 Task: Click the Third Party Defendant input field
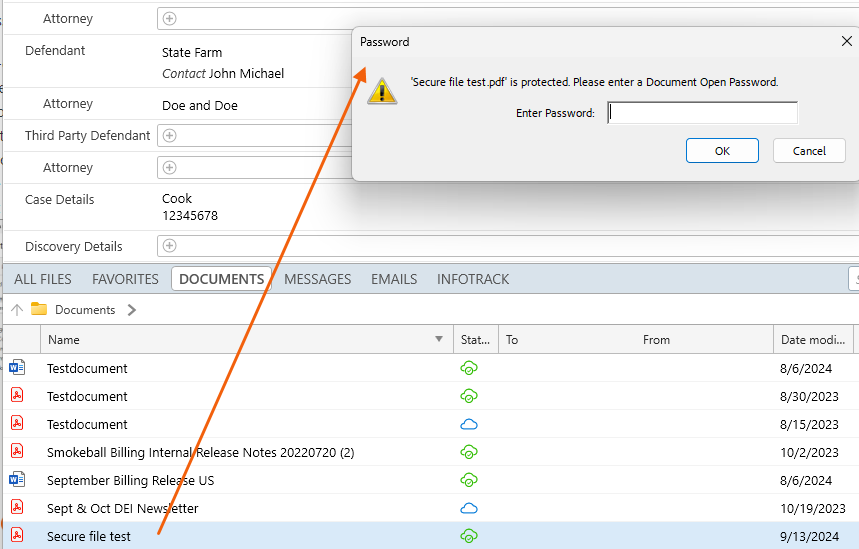coord(254,135)
